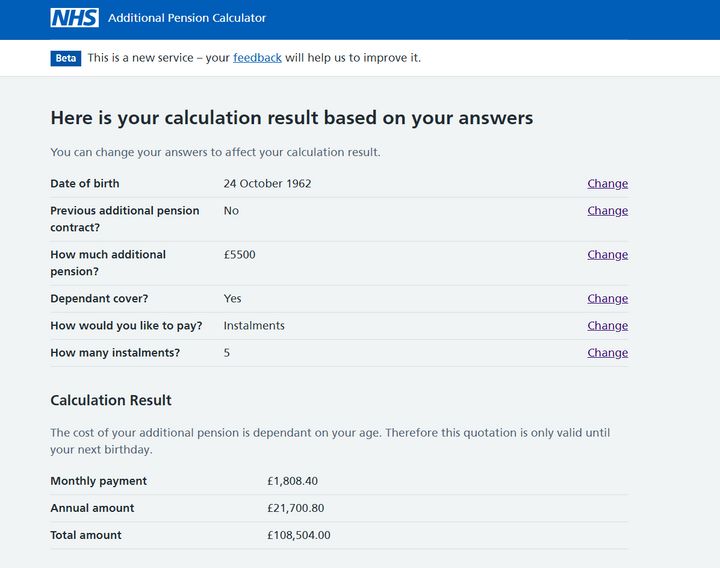Viewport: 720px width, 568px height.
Task: Change the Dependant cover answer
Action: pyautogui.click(x=607, y=299)
